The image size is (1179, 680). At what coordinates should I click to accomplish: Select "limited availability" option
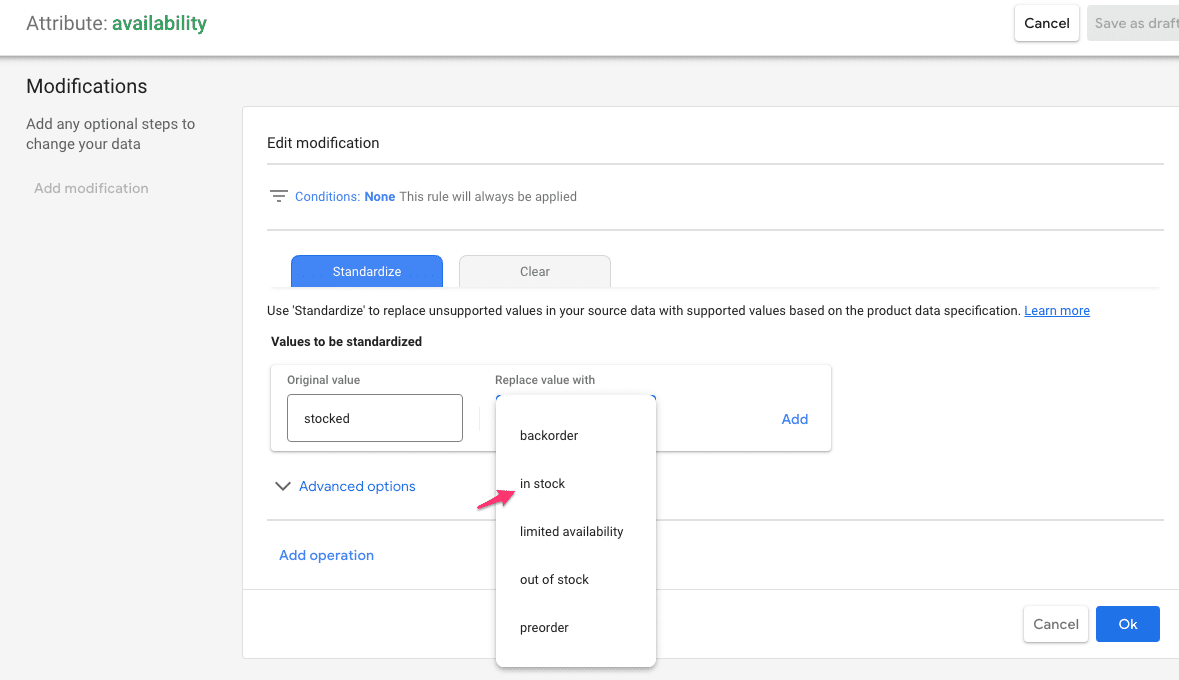click(570, 531)
